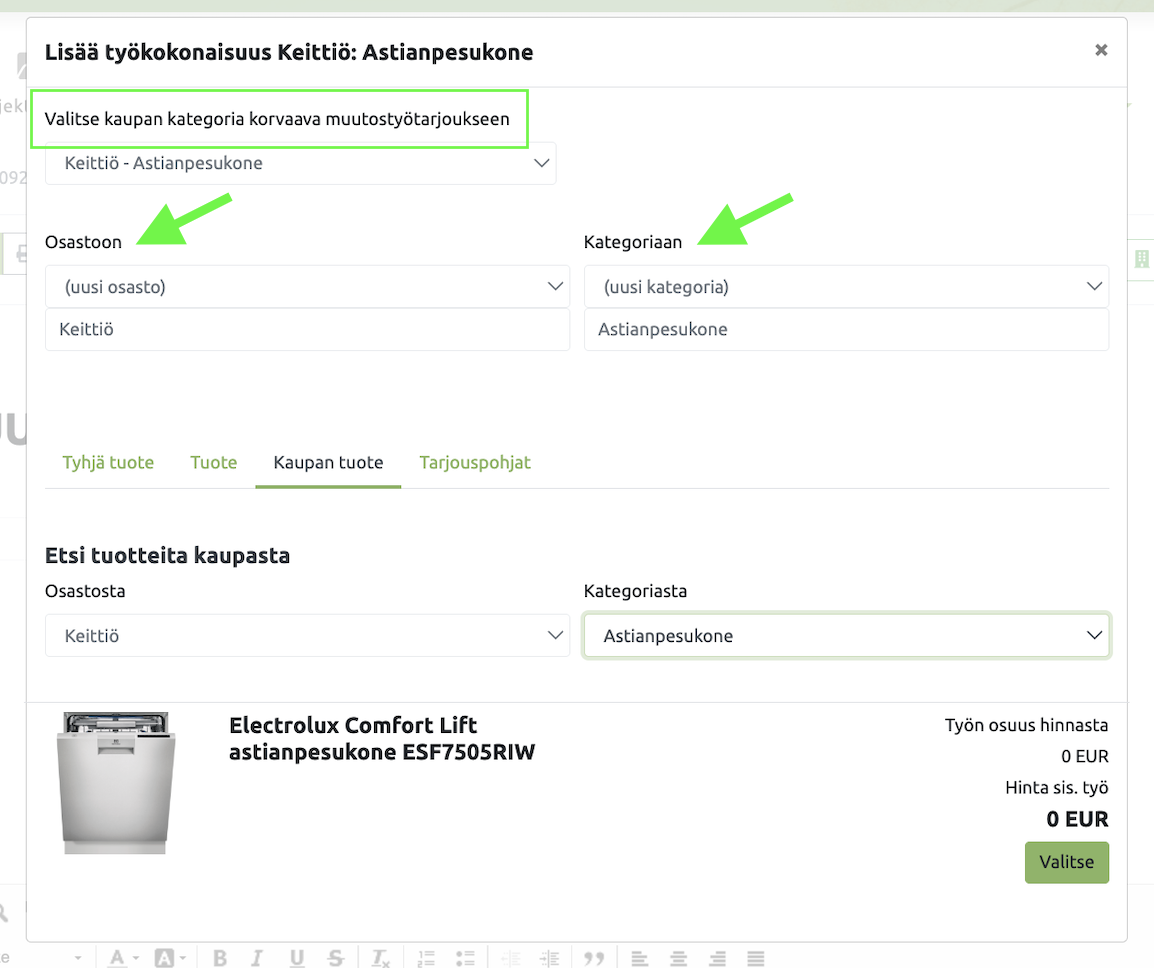Click the new section name field containing Keittiö
The height and width of the screenshot is (968, 1154).
click(x=307, y=329)
